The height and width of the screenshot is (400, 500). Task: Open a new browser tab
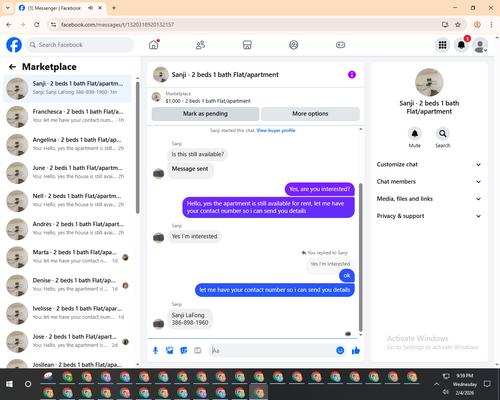pyautogui.click(x=114, y=8)
